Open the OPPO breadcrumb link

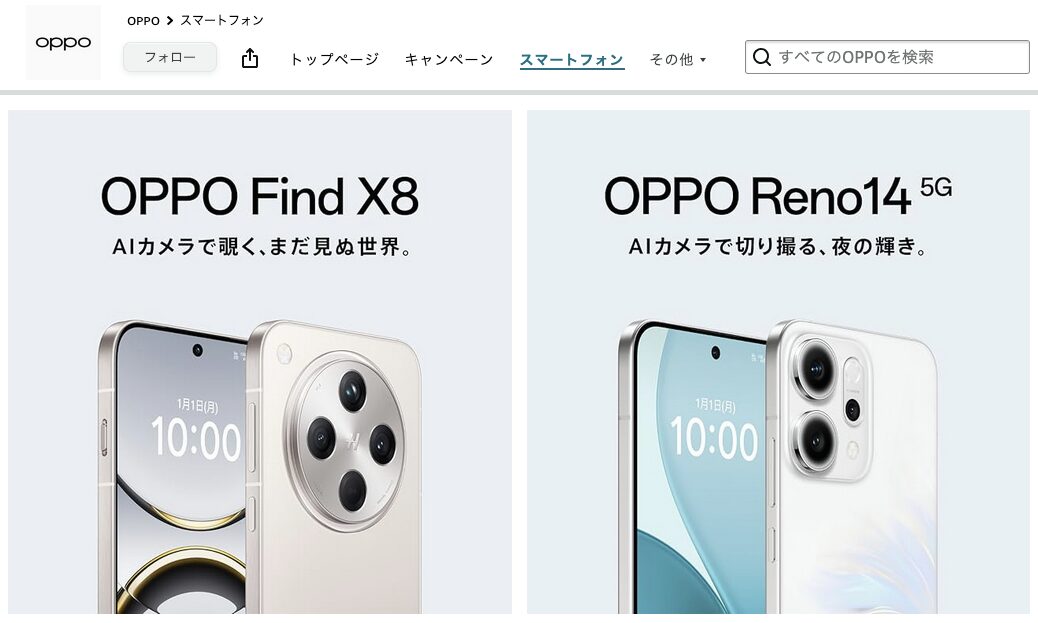tap(144, 21)
